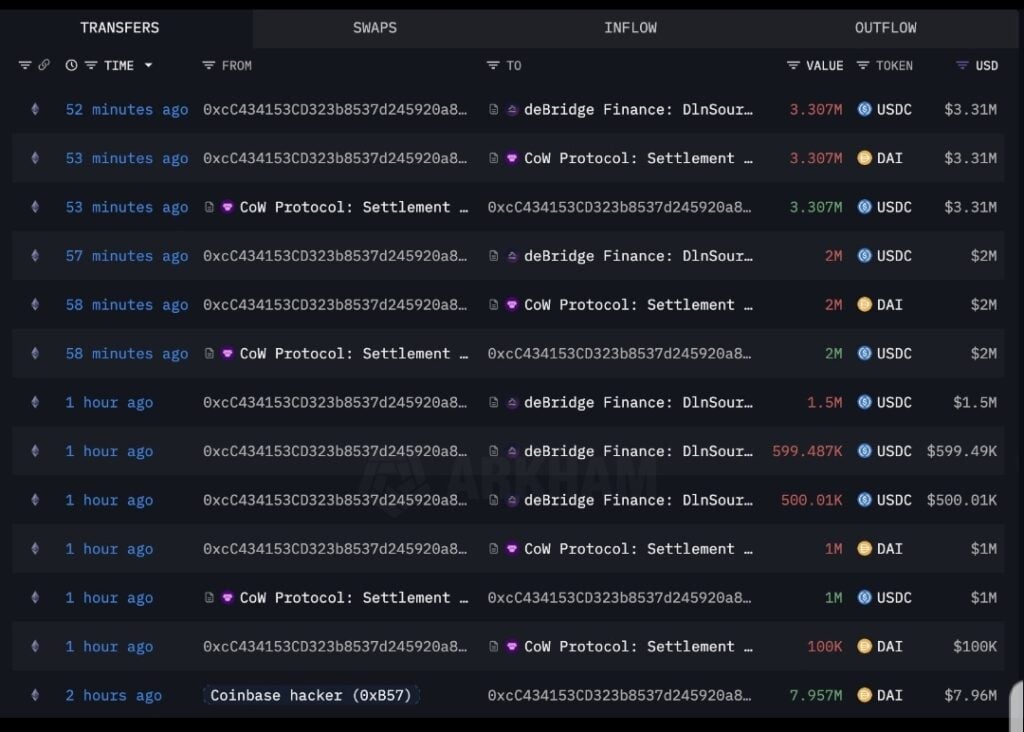This screenshot has height=732, width=1024.
Task: Click the contract document icon in the 52 minutes ago row
Action: [494, 110]
